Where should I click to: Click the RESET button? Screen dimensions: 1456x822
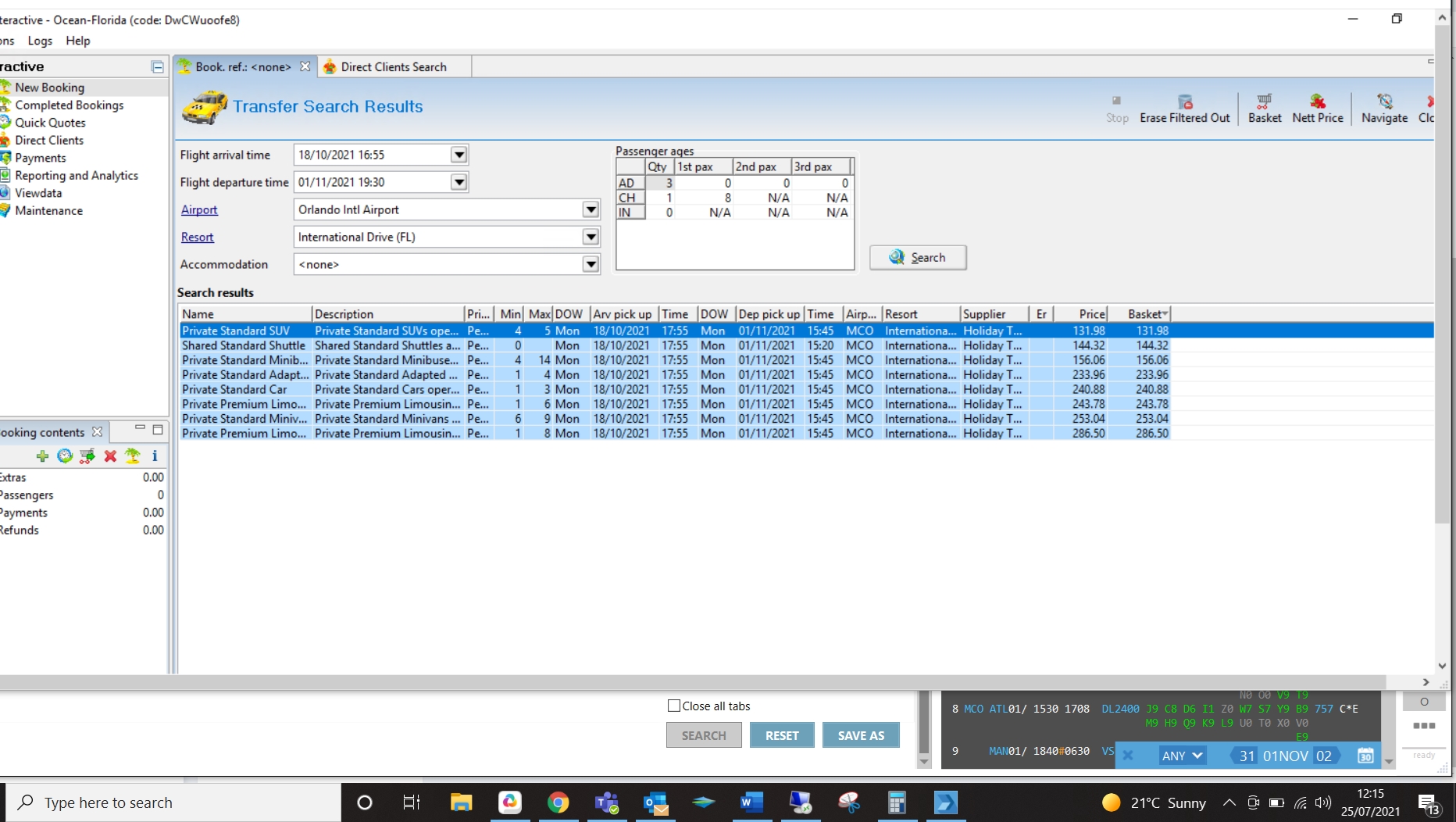[x=782, y=735]
